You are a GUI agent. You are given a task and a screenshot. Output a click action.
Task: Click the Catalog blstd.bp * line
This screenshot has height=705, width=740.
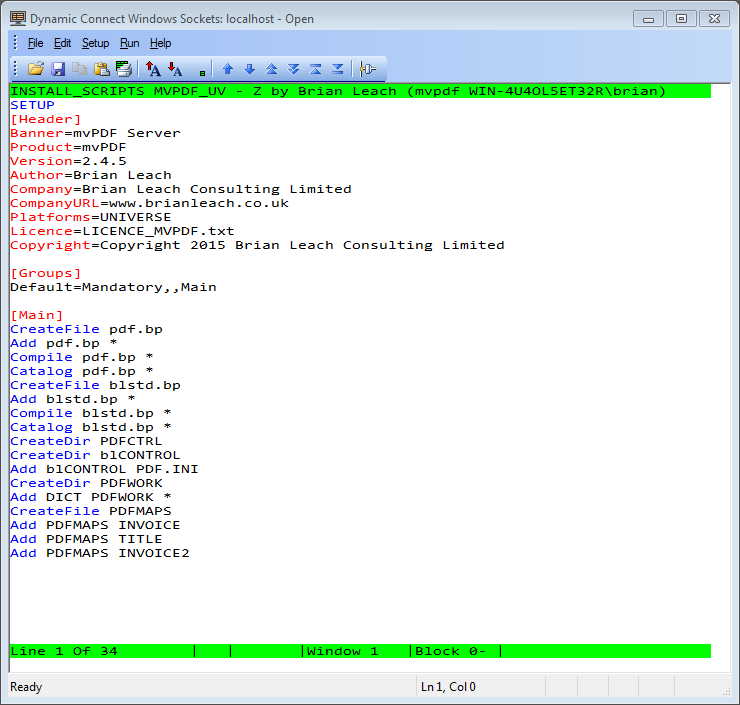point(91,427)
